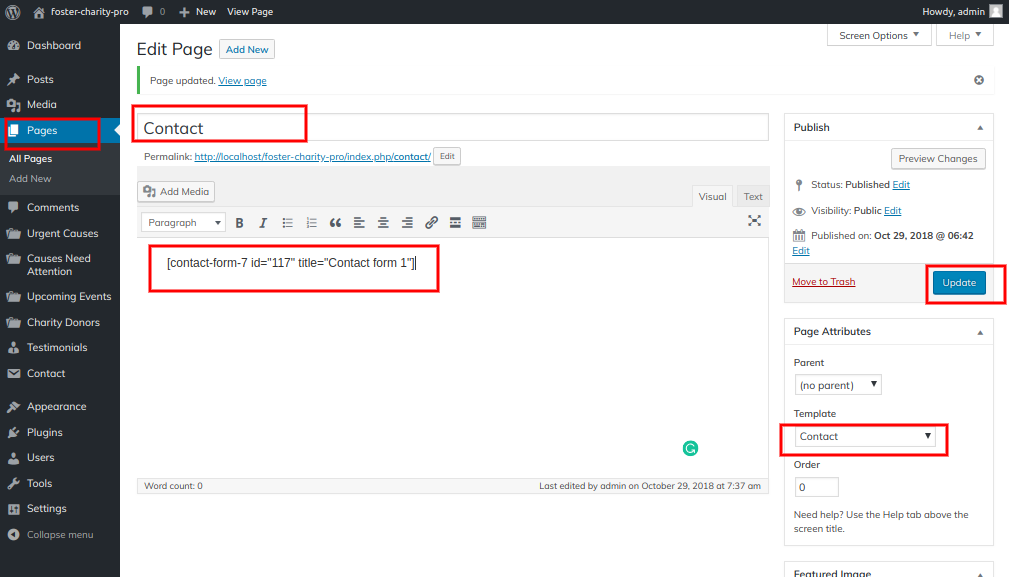1009x577 pixels.
Task: Open Howdy, admin account menu
Action: pos(961,12)
